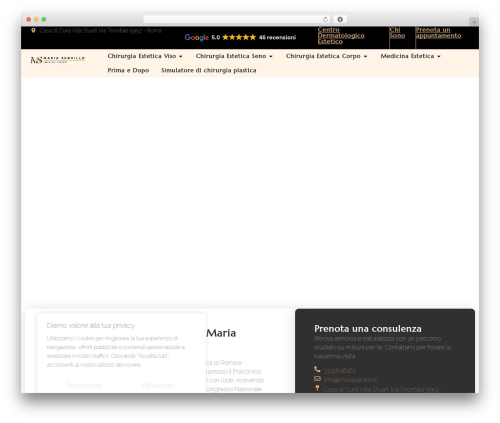Click the browser address bar
Viewport: 500px width, 423px height.
point(237,19)
